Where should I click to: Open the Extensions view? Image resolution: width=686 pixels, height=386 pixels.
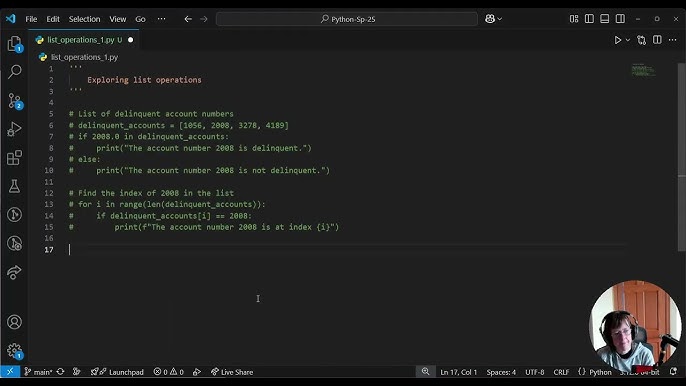click(14, 158)
